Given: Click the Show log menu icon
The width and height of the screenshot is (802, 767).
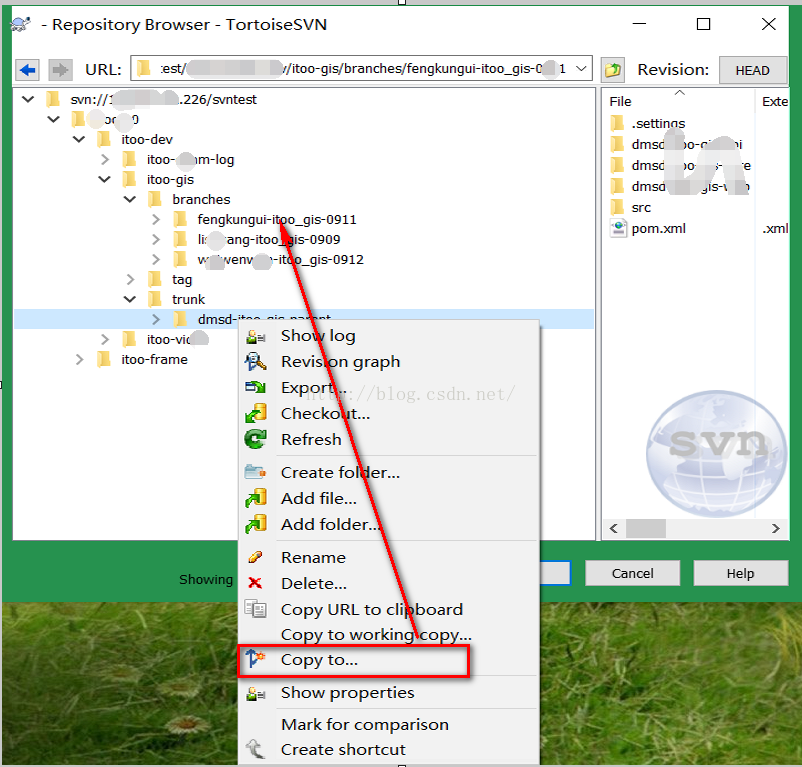Looking at the screenshot, I should coord(255,336).
